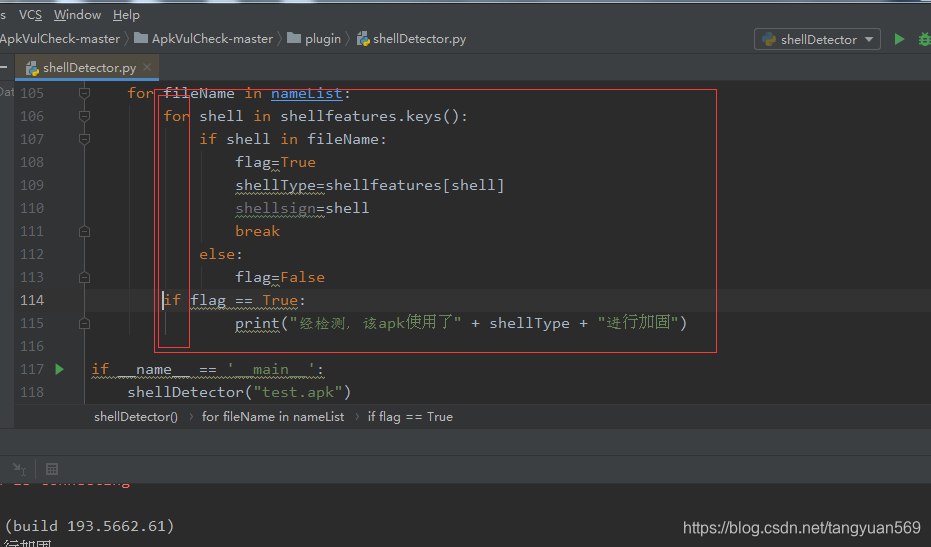This screenshot has height=547, width=931.
Task: Click the shellsign variable on line 110
Action: [x=275, y=208]
